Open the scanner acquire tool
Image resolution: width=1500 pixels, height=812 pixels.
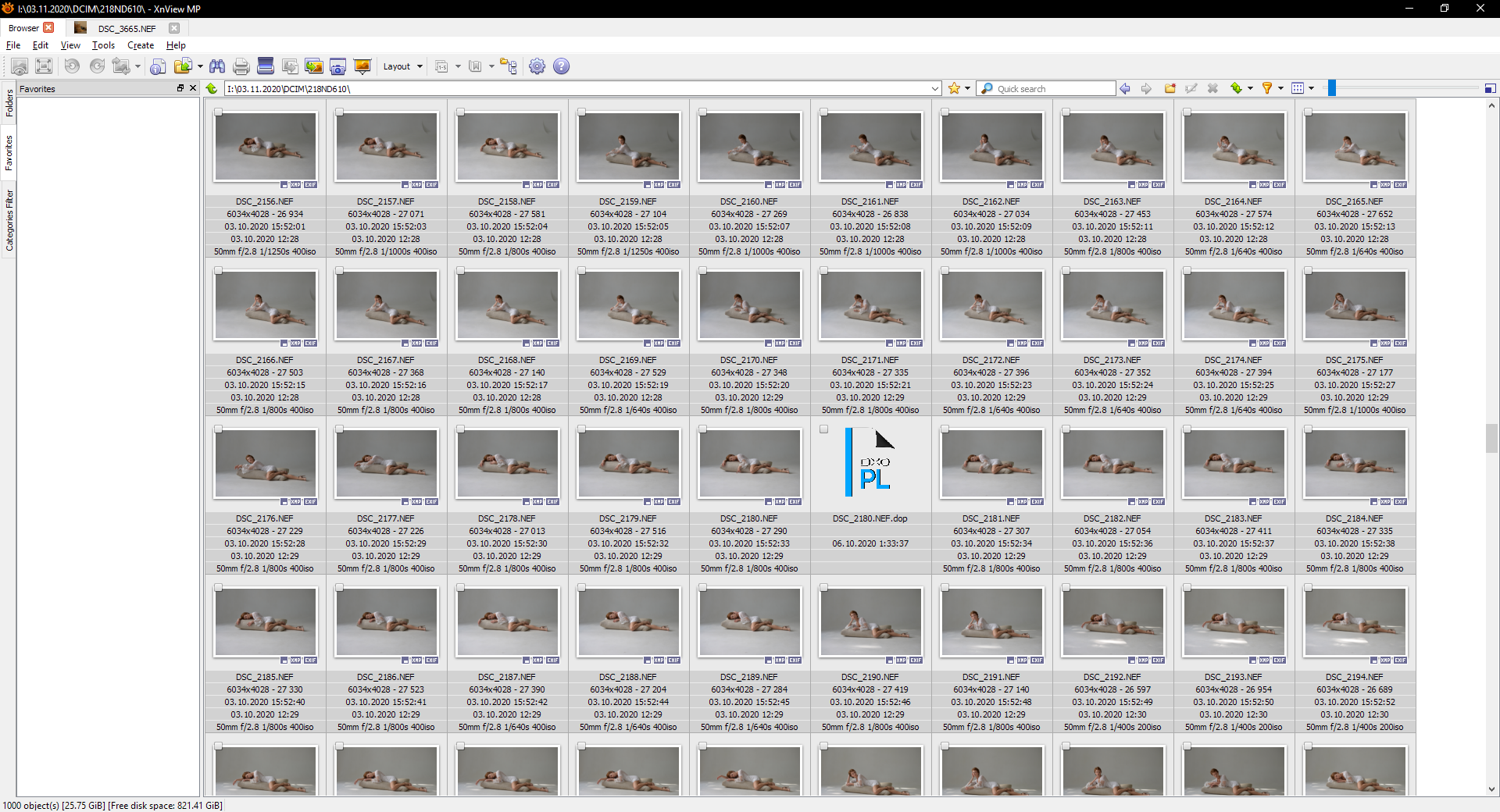(266, 66)
